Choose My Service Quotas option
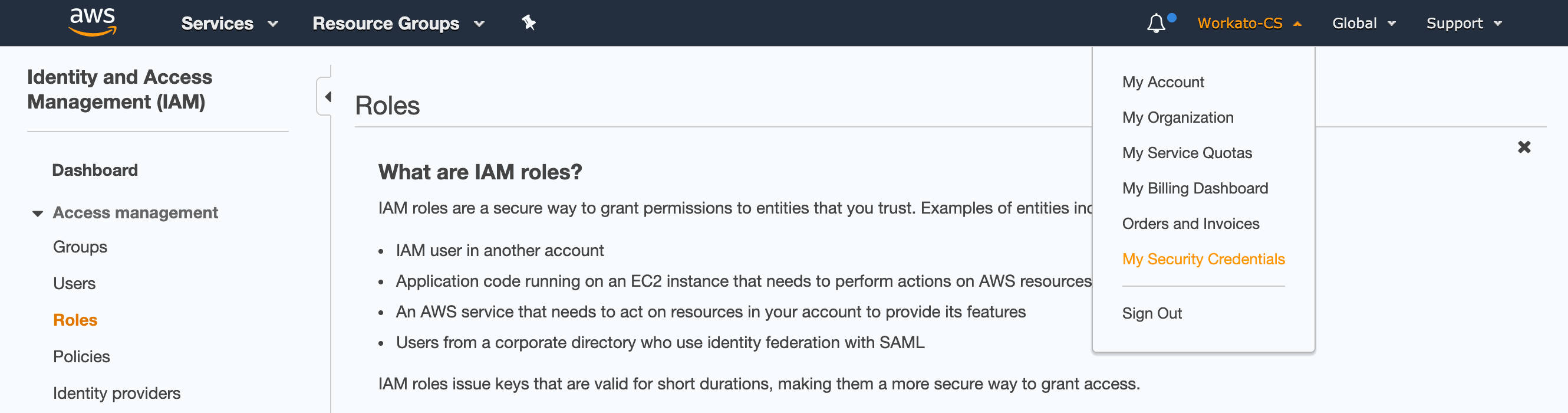Viewport: 1568px width, 413px height. [1187, 153]
